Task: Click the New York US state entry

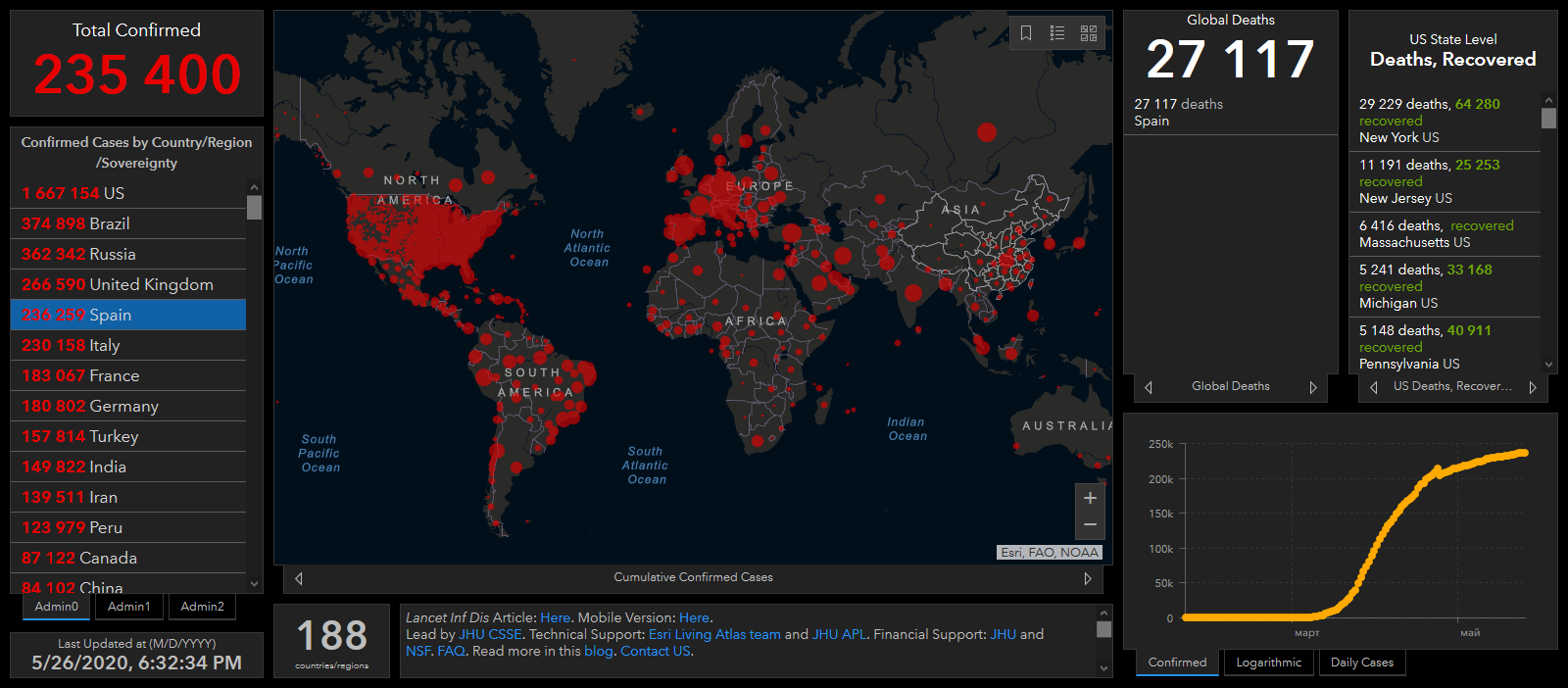Action: (x=1445, y=121)
